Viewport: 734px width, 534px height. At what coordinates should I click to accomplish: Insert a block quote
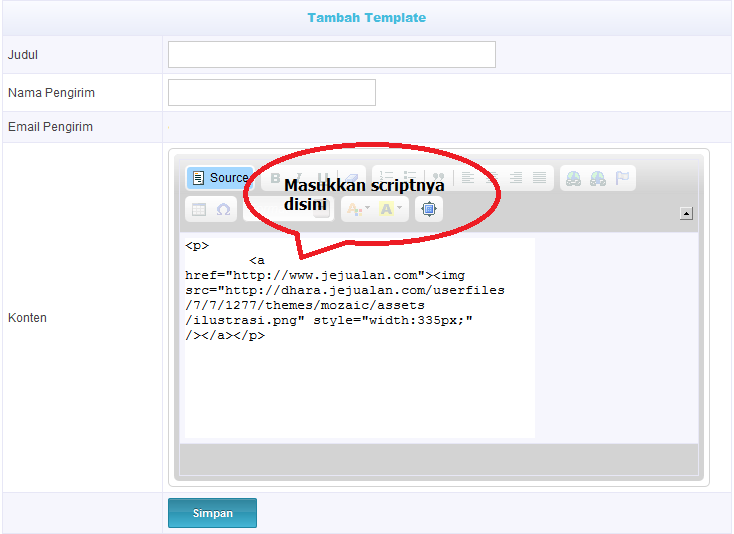click(437, 179)
